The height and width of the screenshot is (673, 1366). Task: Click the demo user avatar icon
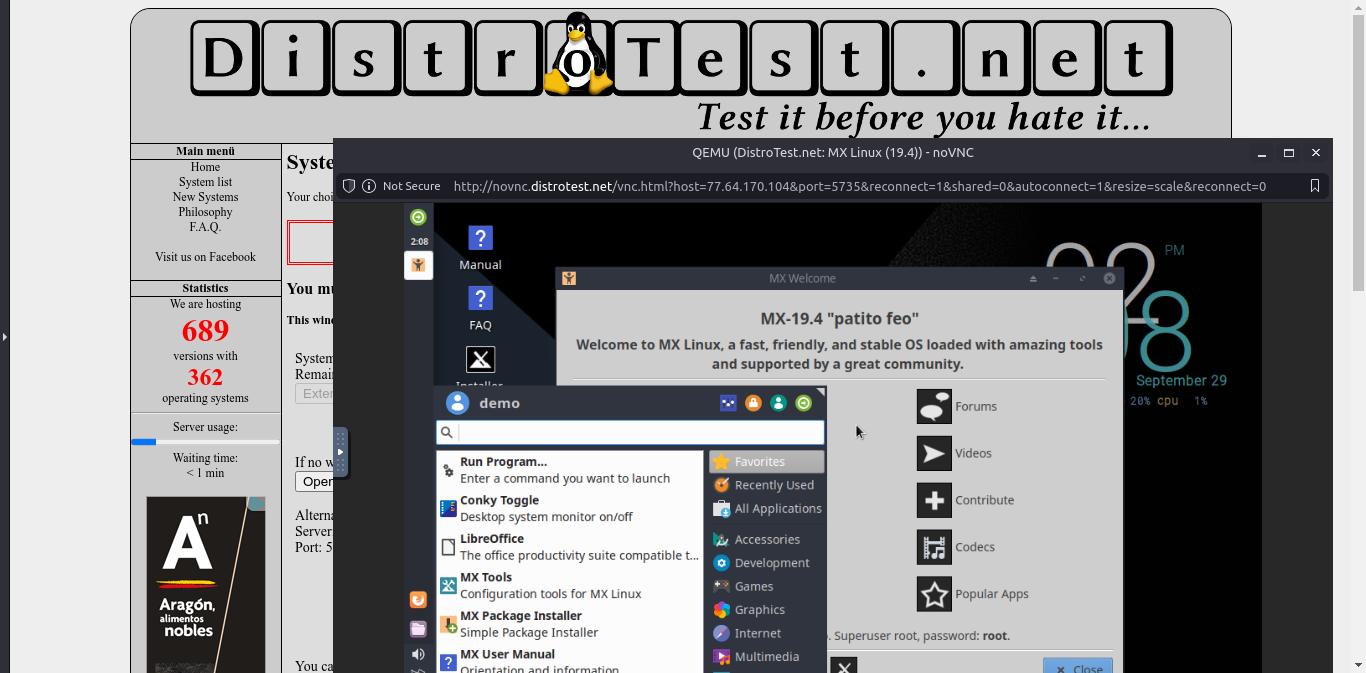pyautogui.click(x=457, y=403)
